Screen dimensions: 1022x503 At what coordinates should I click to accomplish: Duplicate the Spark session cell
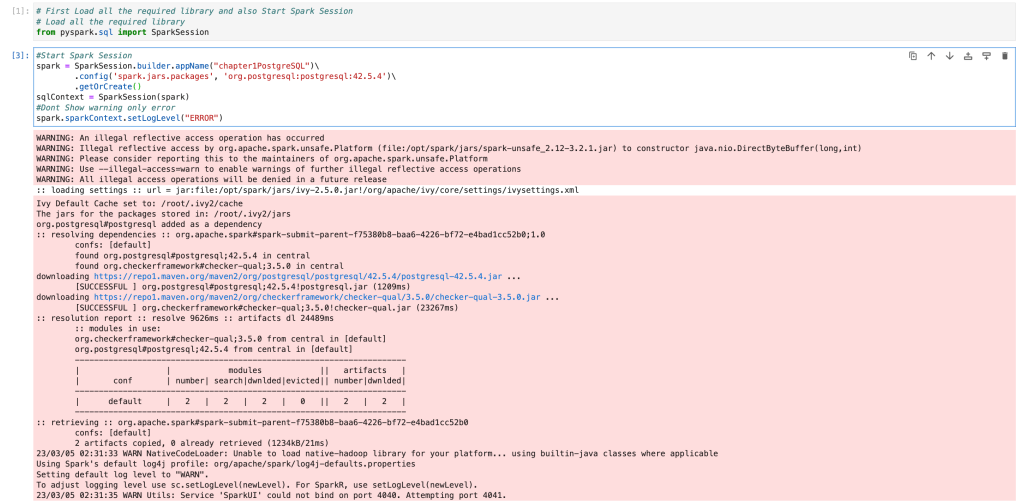click(913, 56)
